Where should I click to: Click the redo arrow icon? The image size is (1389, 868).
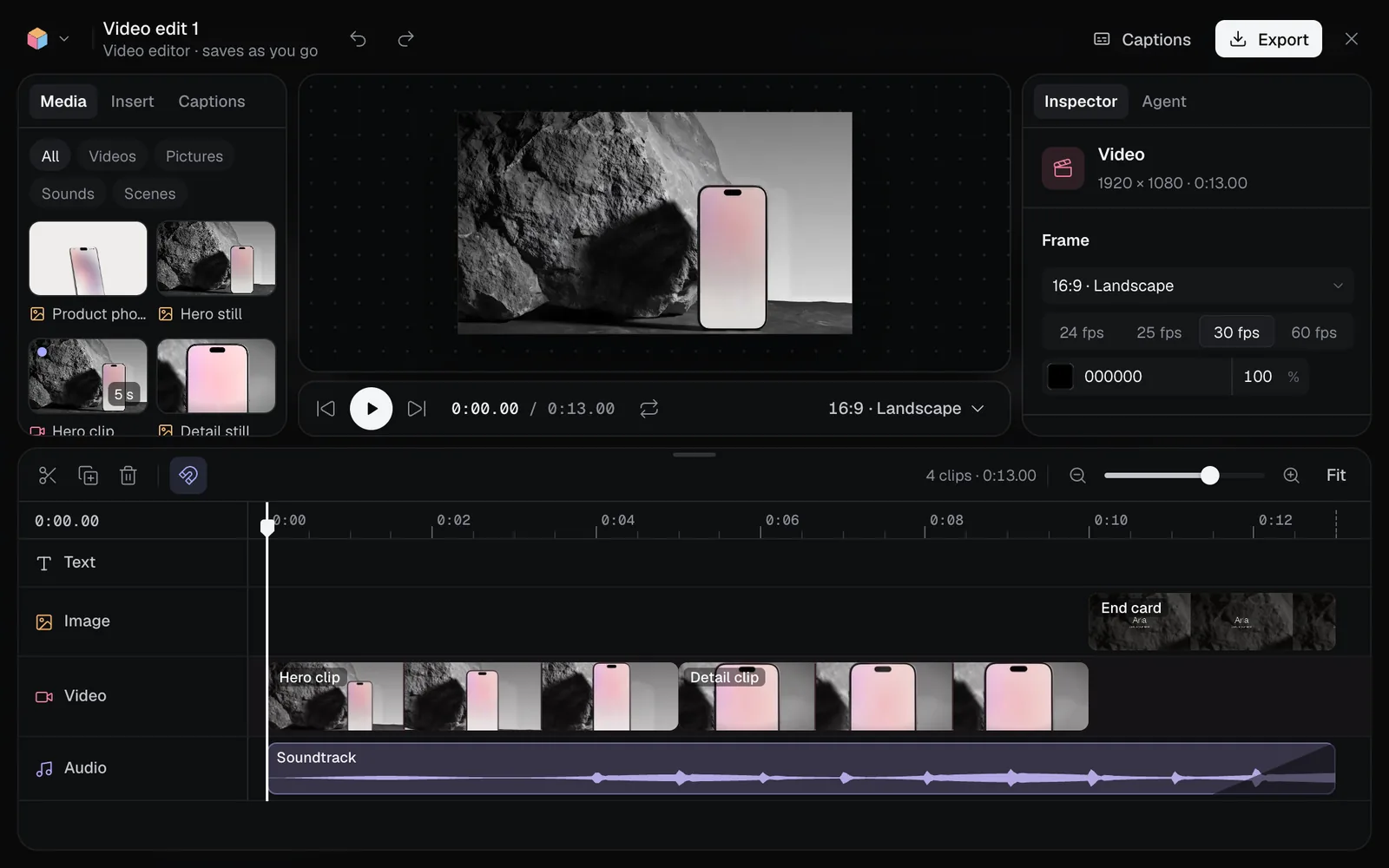[405, 39]
